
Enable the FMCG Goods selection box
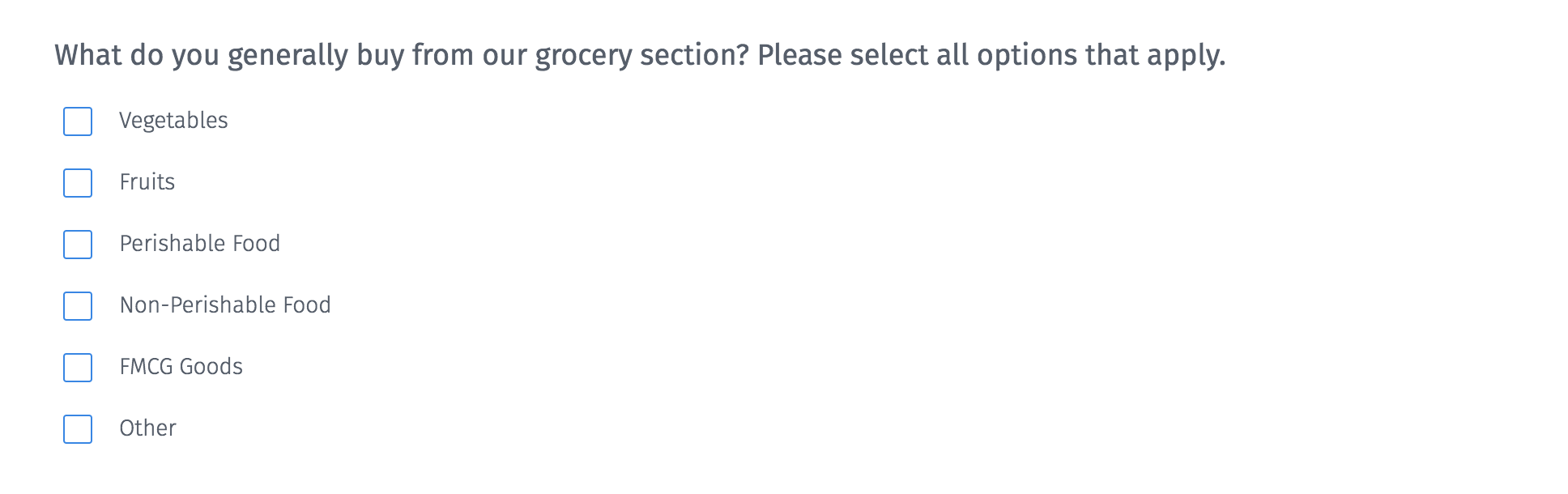77,368
